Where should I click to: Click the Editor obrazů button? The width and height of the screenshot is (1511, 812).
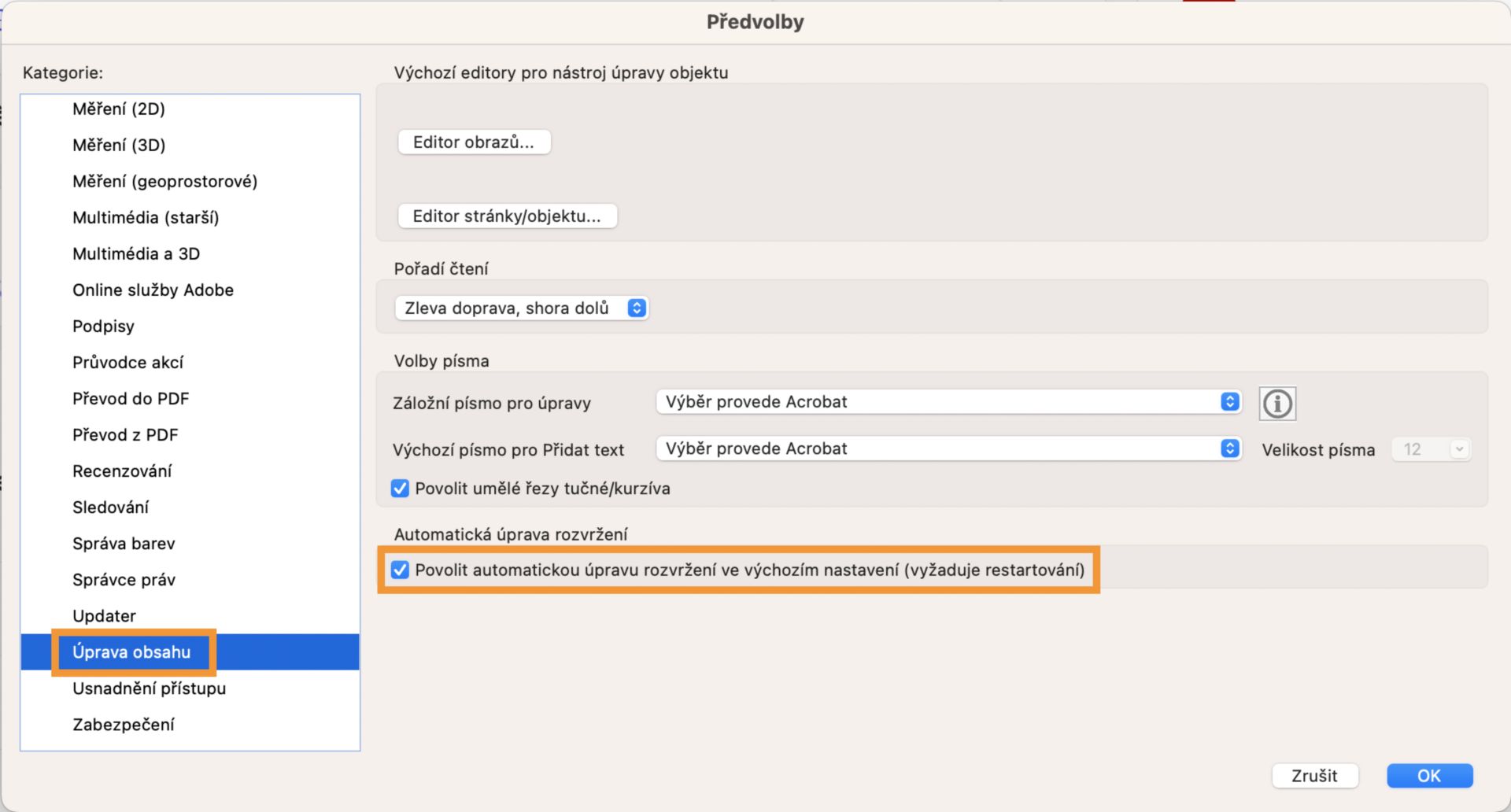pos(474,142)
